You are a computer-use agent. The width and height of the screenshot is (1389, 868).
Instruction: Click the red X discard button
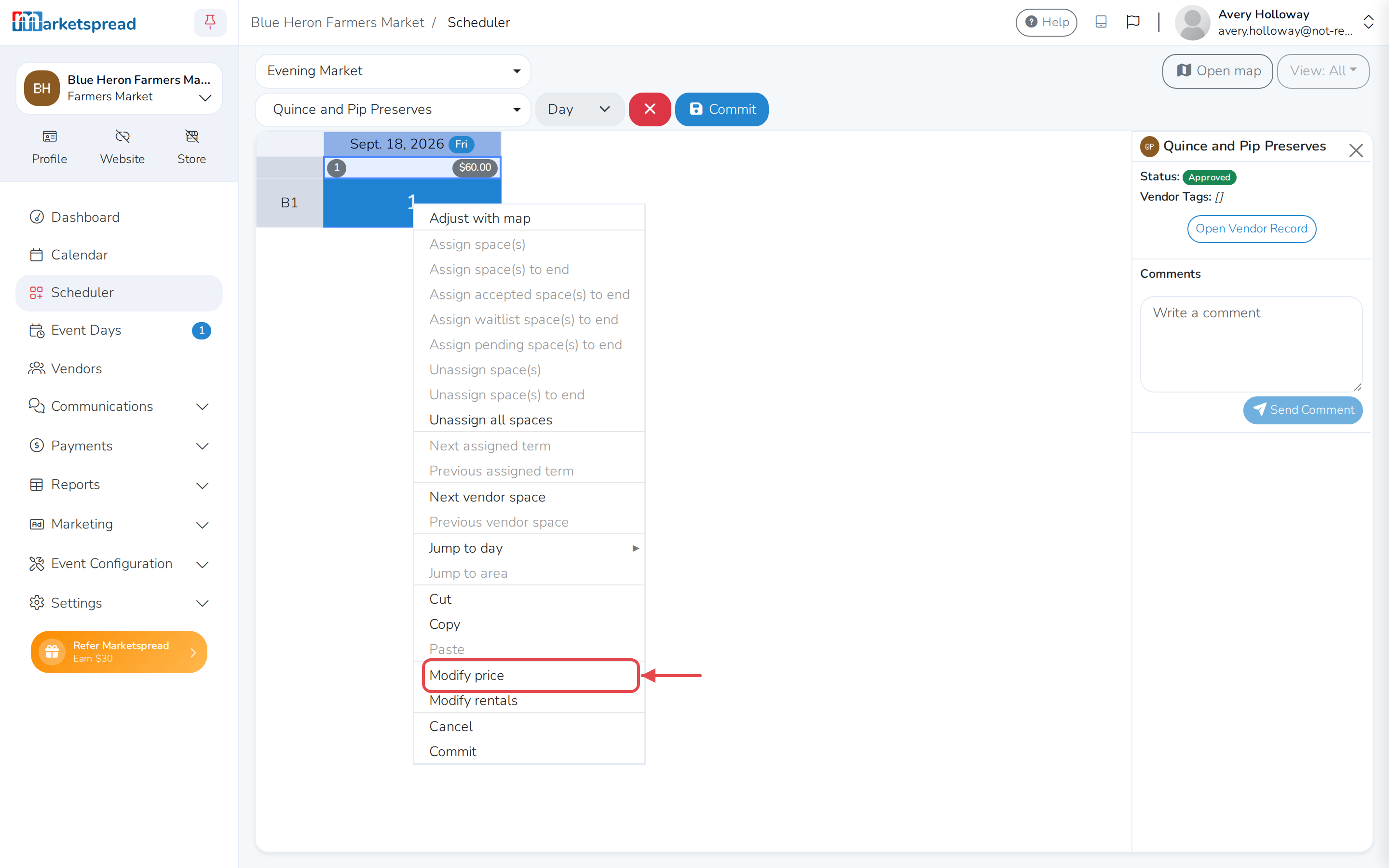coord(650,109)
